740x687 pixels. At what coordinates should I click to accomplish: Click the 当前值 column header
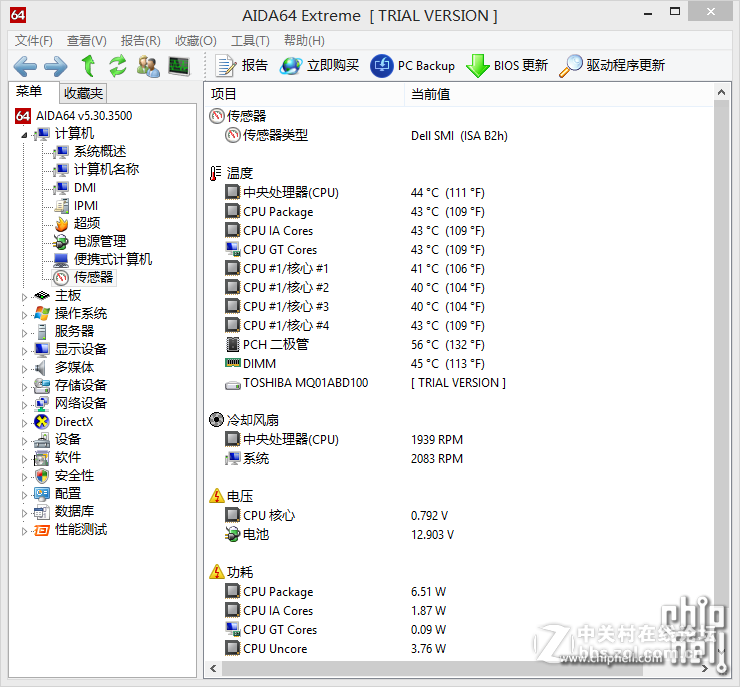(x=559, y=94)
